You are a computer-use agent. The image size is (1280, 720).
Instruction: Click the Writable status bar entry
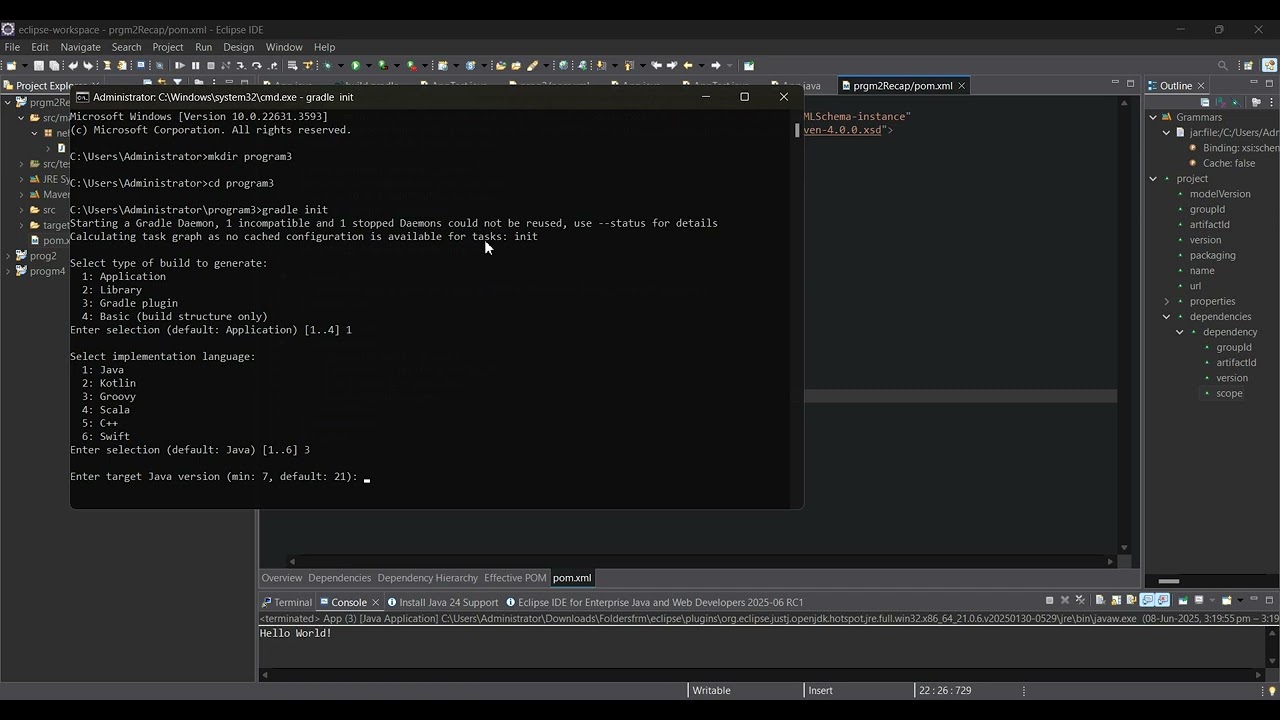711,691
